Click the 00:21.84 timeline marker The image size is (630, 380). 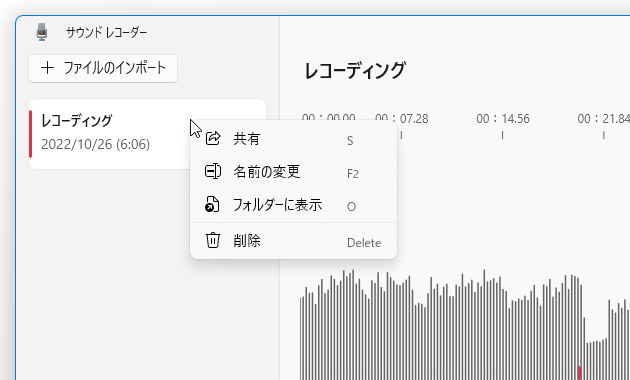point(603,119)
